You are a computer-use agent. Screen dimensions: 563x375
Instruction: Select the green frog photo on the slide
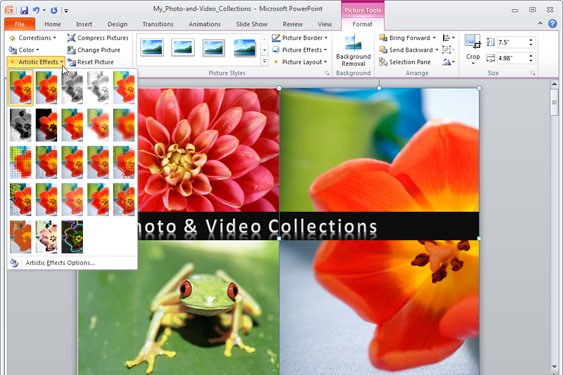pos(178,307)
